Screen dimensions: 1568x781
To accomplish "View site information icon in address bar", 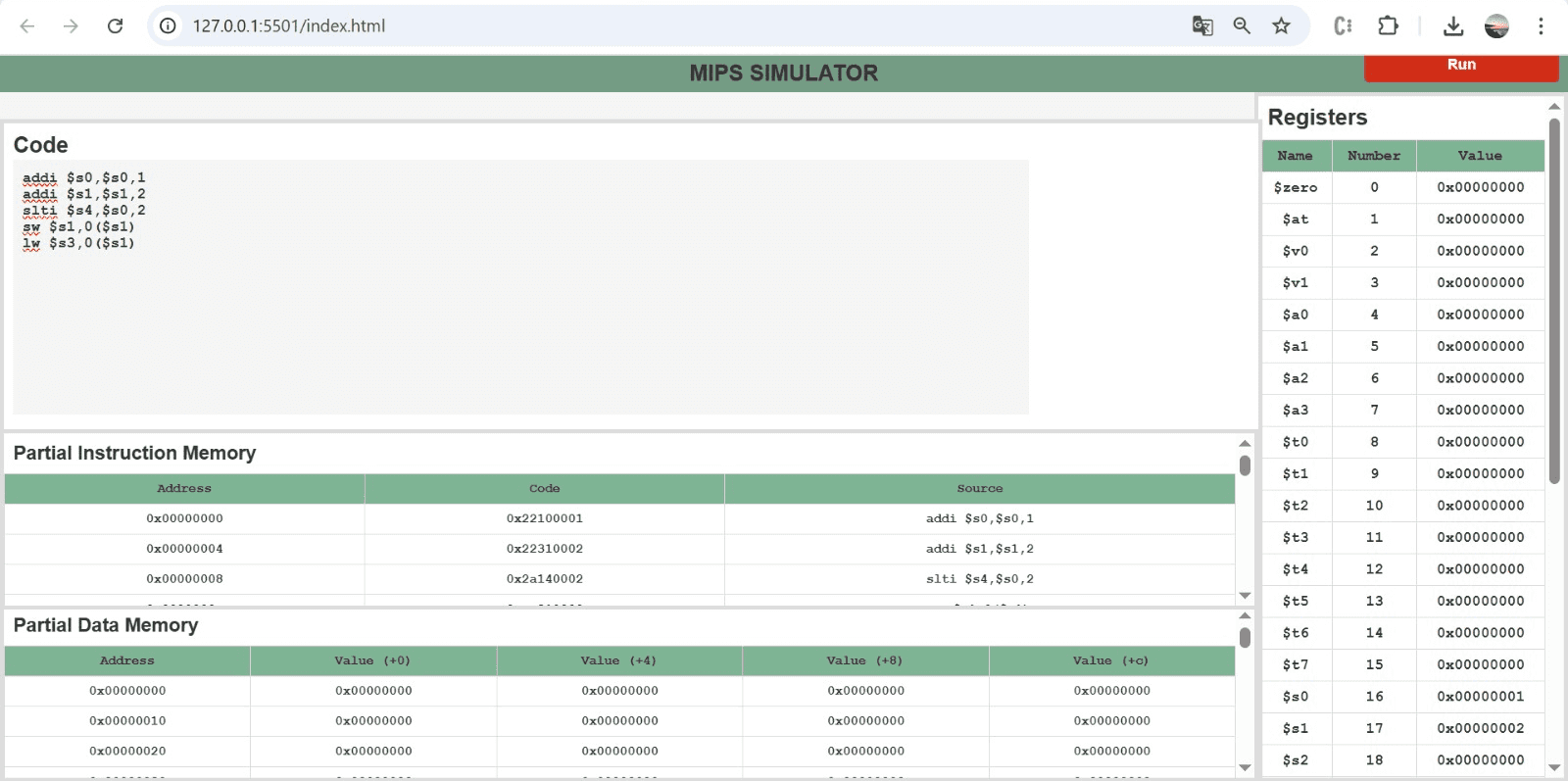I will (x=169, y=26).
